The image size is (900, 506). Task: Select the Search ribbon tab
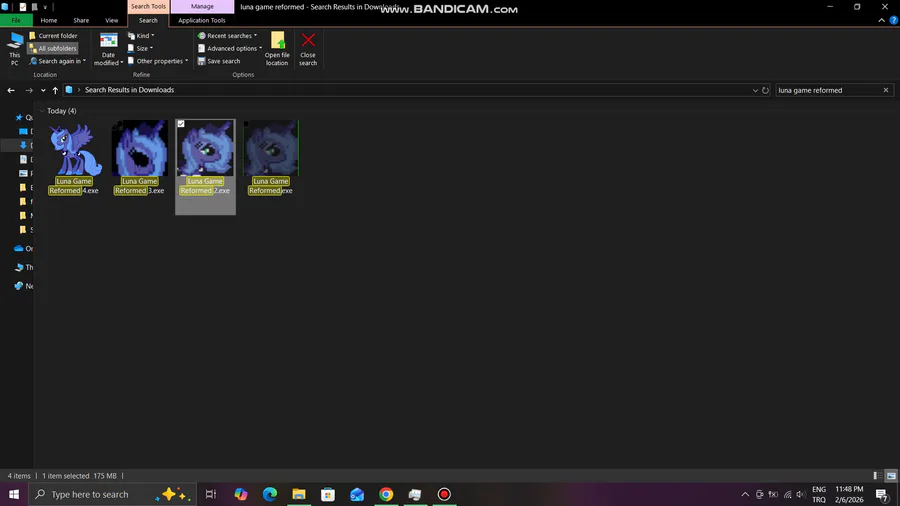(x=148, y=20)
